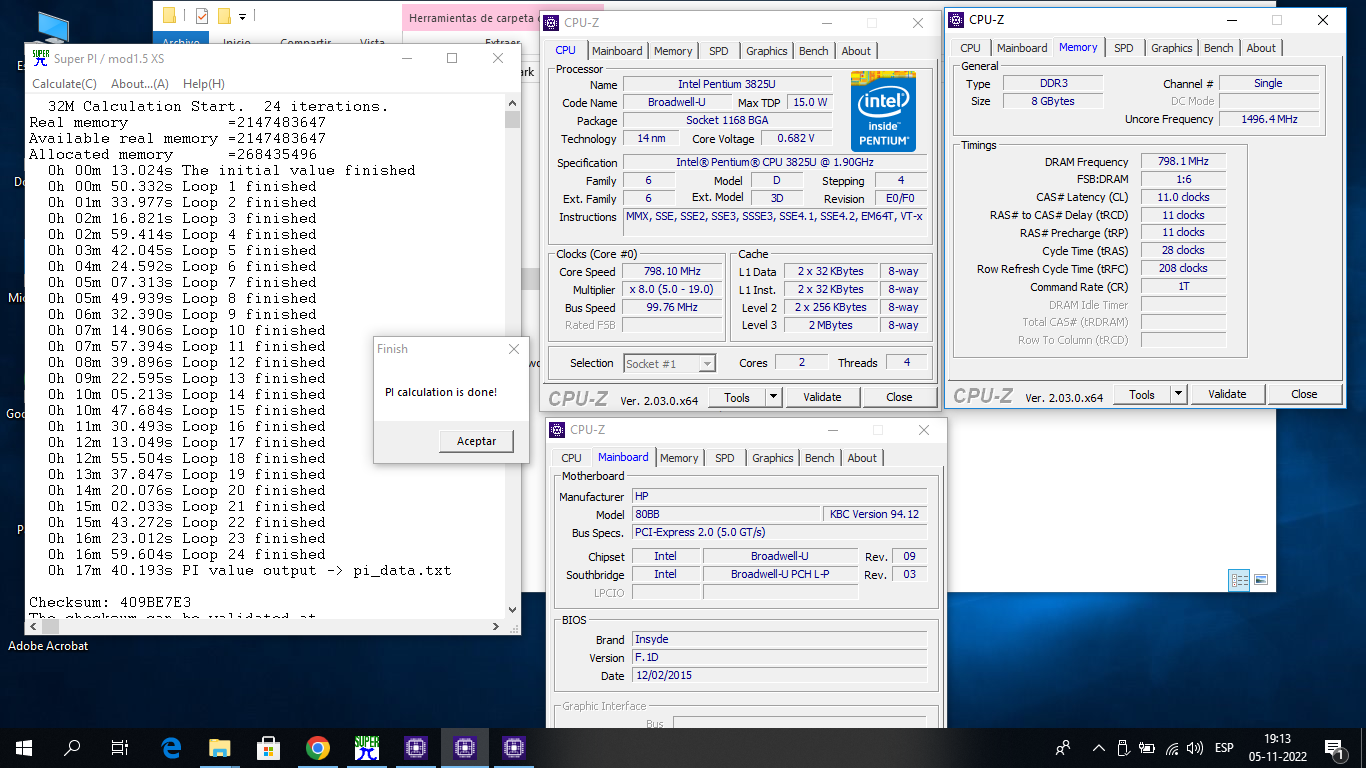Click Herramientas de carpeta tab in Explorer
Viewport: 1366px width, 768px height.
click(x=471, y=18)
